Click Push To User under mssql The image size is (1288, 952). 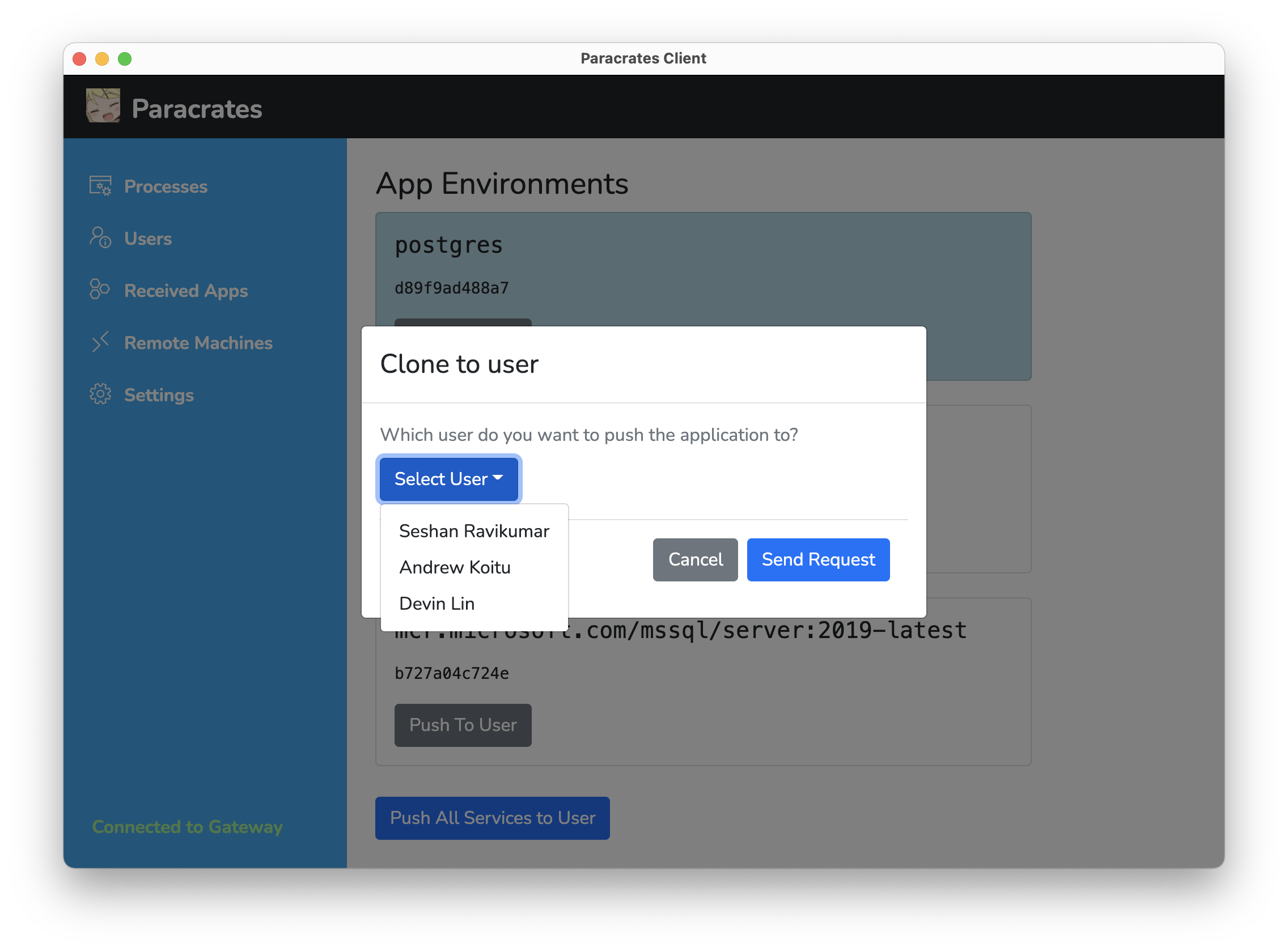(x=463, y=725)
